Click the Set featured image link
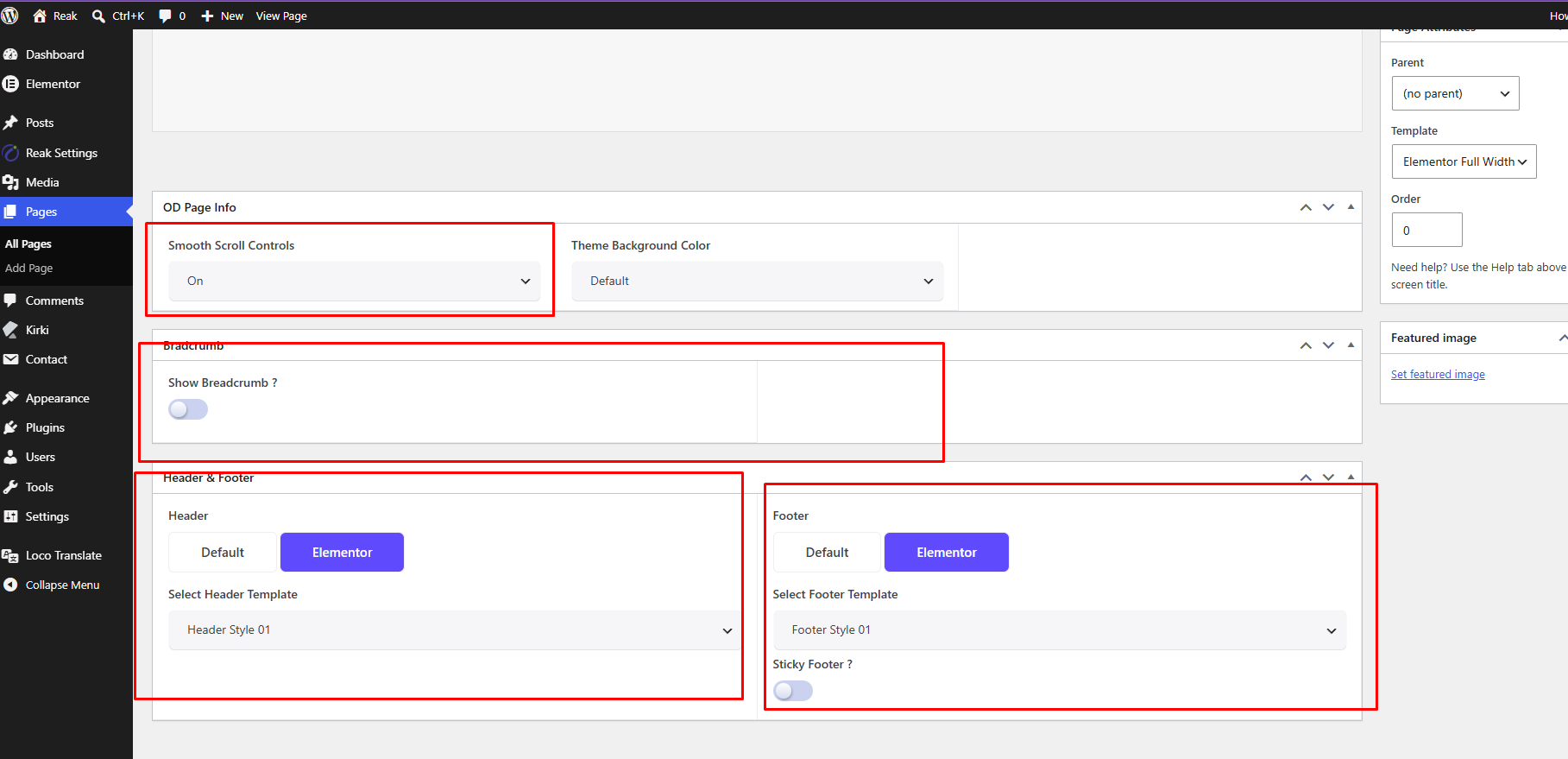This screenshot has height=759, width=1568. point(1438,374)
